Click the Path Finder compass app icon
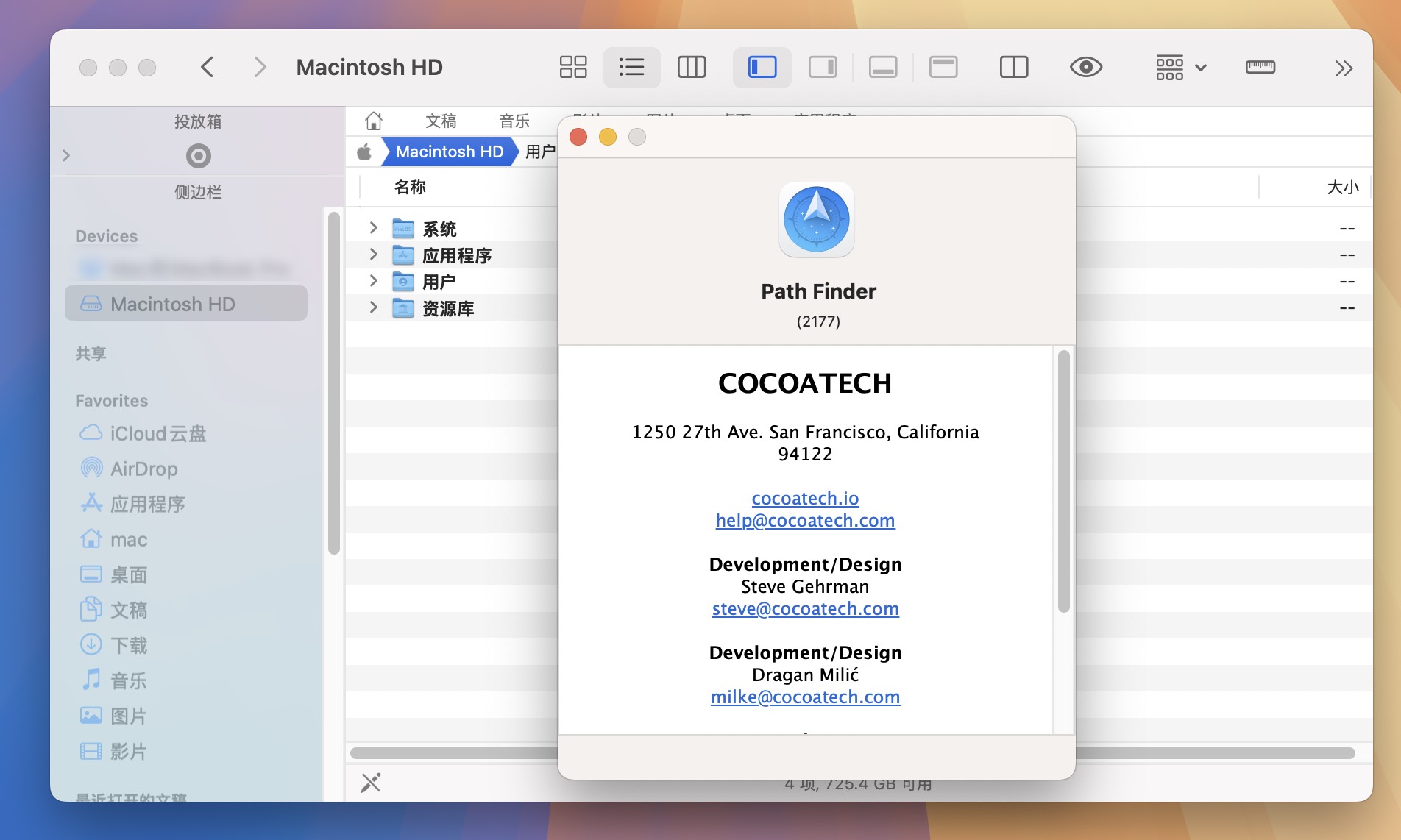 click(x=817, y=219)
